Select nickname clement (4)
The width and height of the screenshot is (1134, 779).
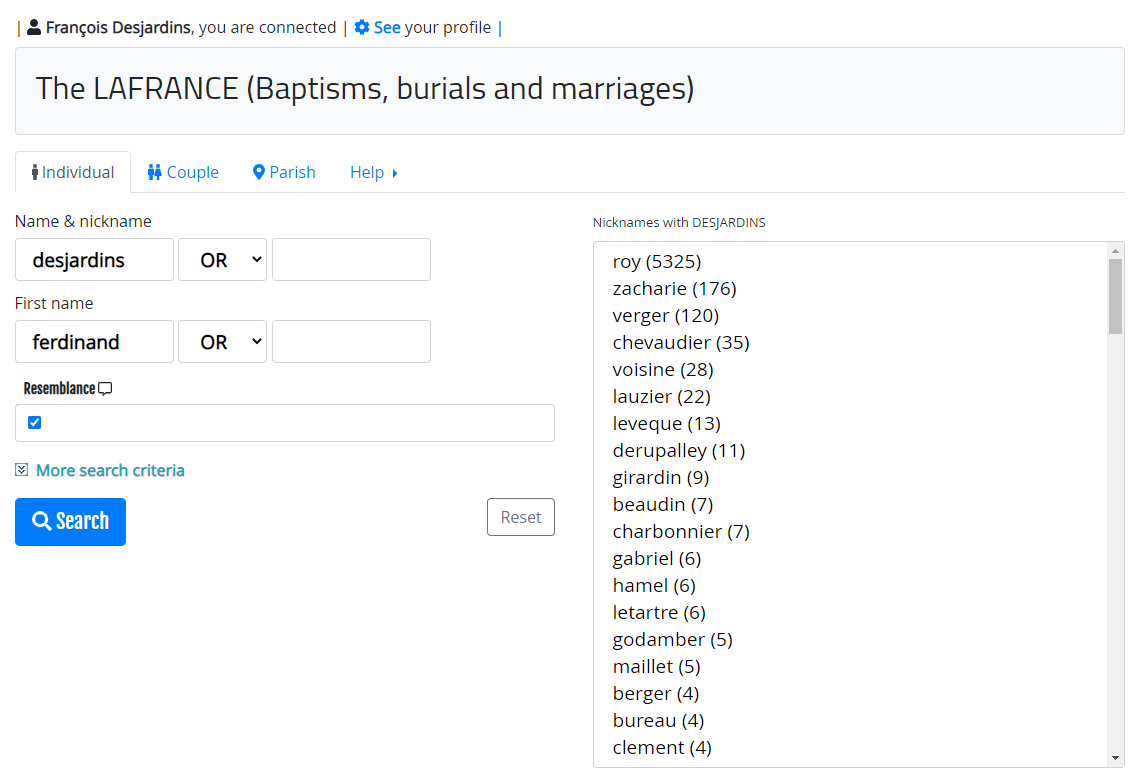[x=662, y=747]
